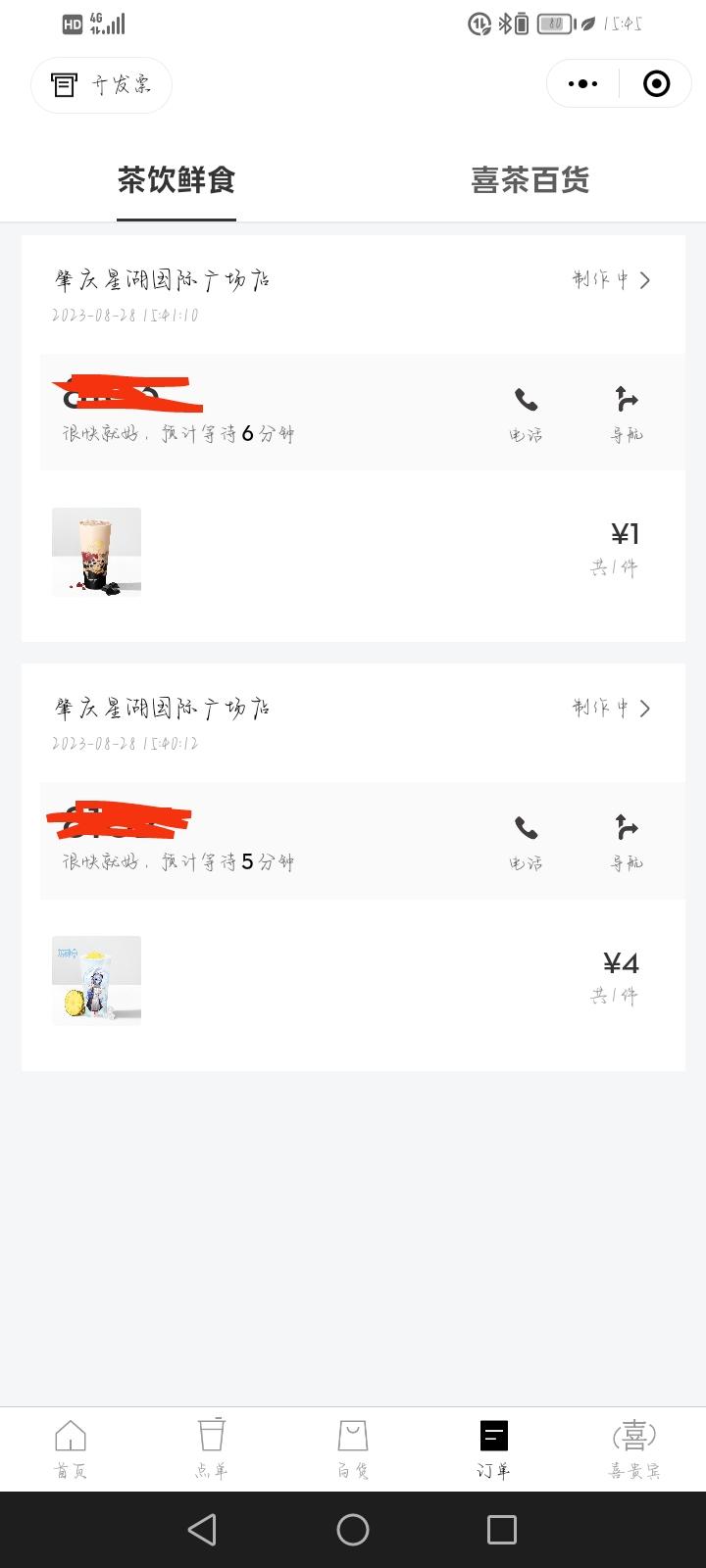Tap the pineapple drink thumbnail
This screenshot has height=1568, width=706.
[x=96, y=980]
